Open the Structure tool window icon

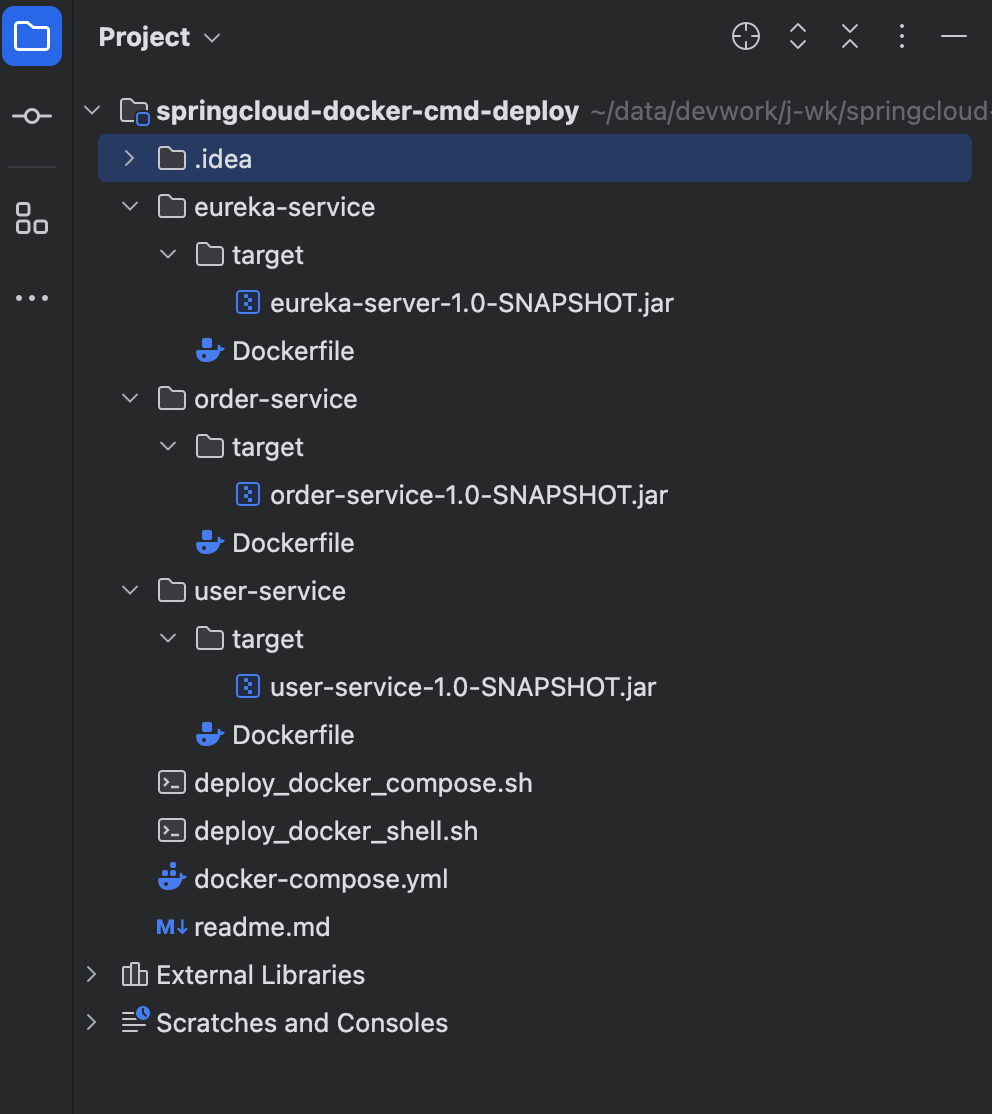tap(31, 219)
